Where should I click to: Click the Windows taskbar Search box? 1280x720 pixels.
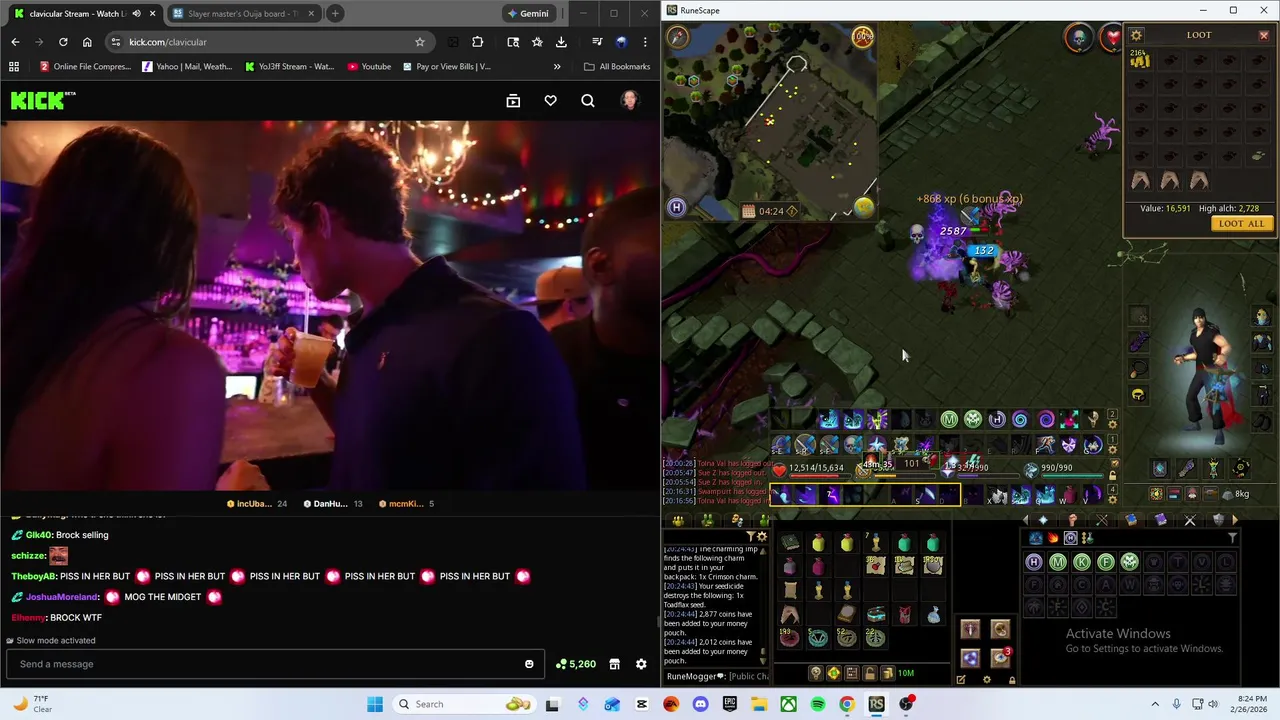pos(462,704)
